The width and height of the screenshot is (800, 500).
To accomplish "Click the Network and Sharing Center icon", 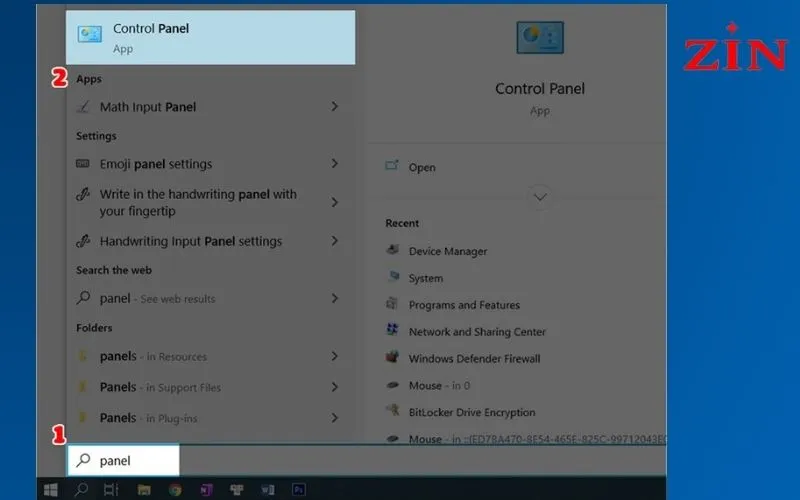I will click(392, 331).
